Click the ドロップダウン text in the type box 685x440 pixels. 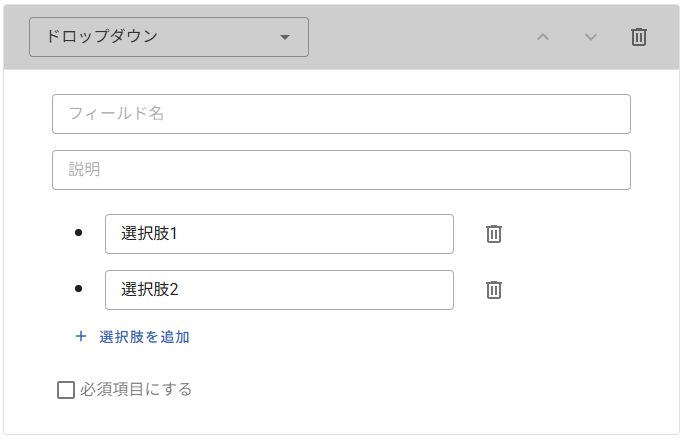[x=102, y=37]
